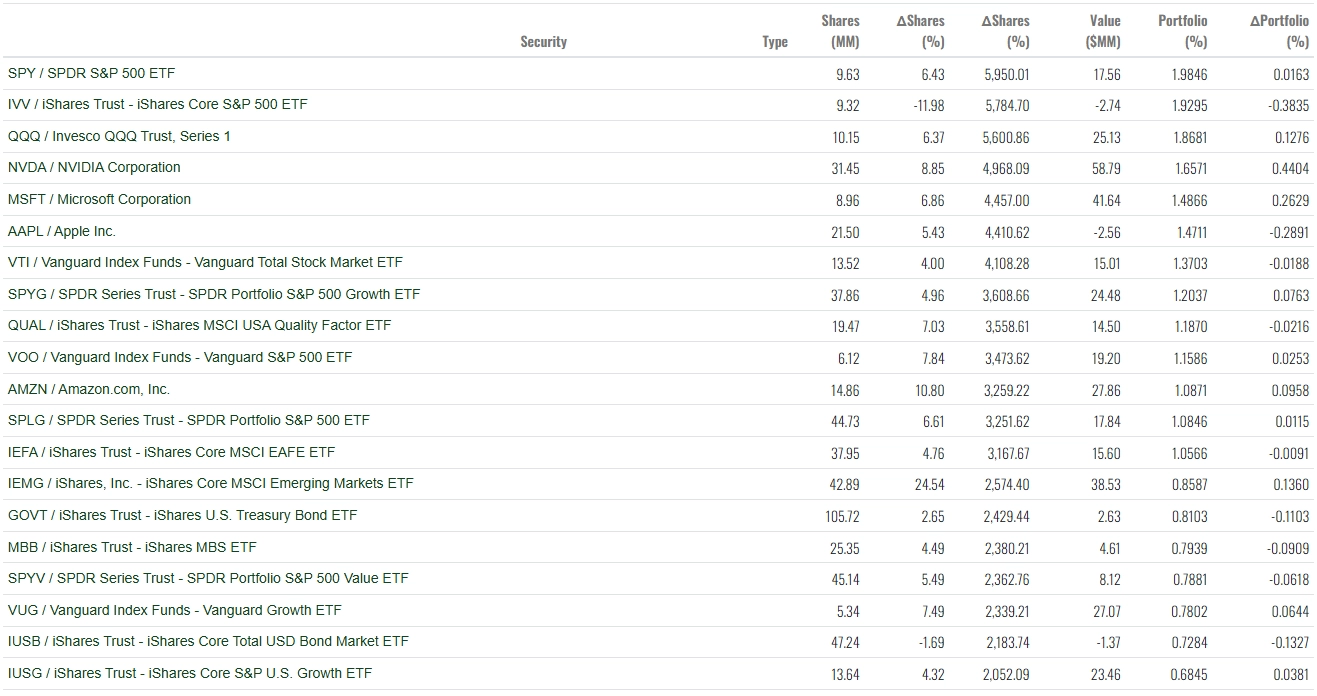1317x696 pixels.
Task: Select IVV portfolio change -0.3835
Action: pyautogui.click(x=1288, y=105)
